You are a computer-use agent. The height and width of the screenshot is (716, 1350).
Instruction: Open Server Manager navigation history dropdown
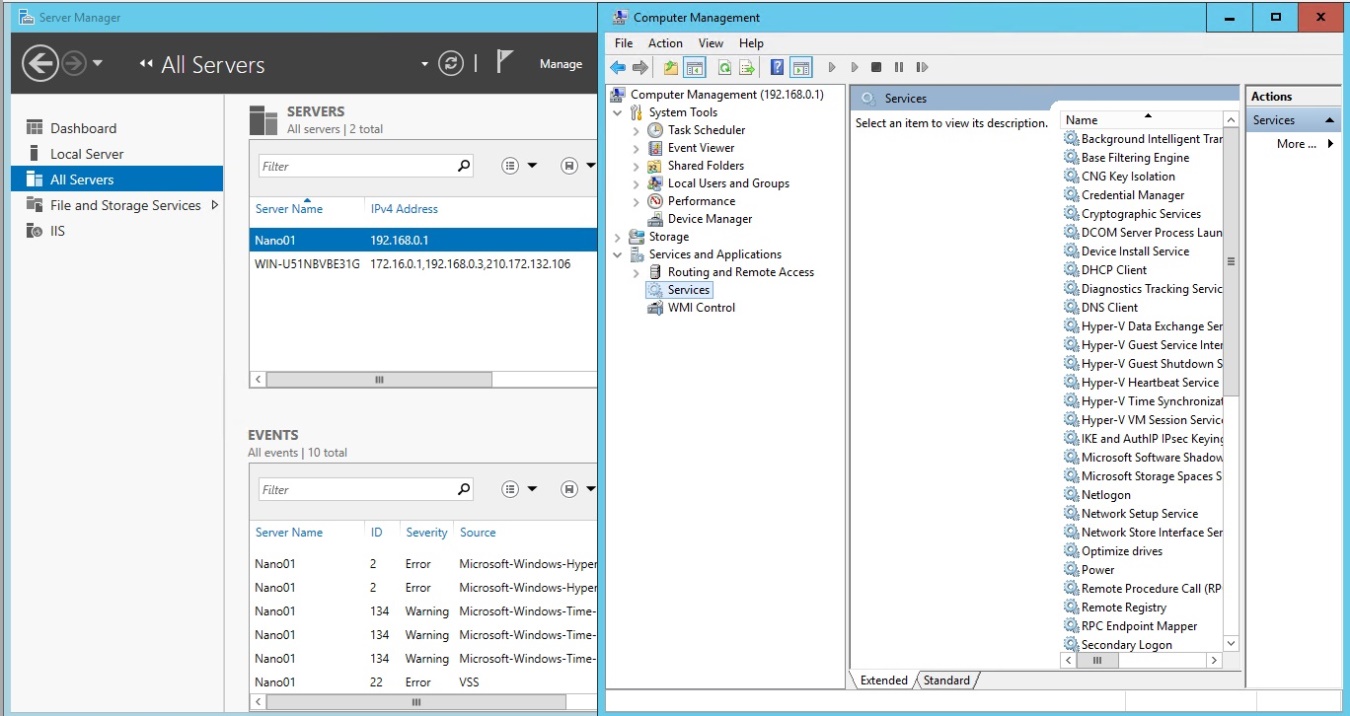tap(98, 64)
